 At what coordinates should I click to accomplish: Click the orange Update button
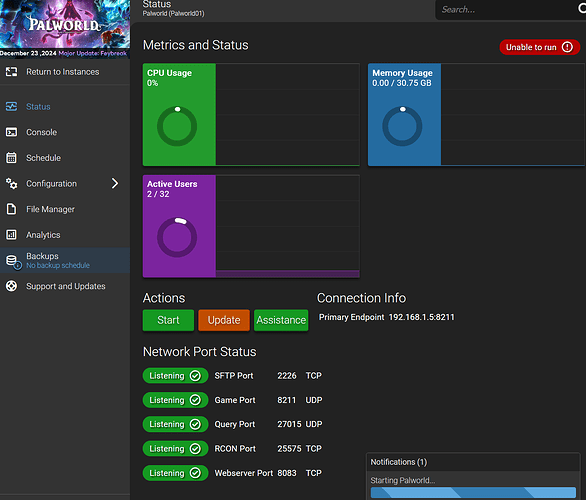pyautogui.click(x=224, y=320)
